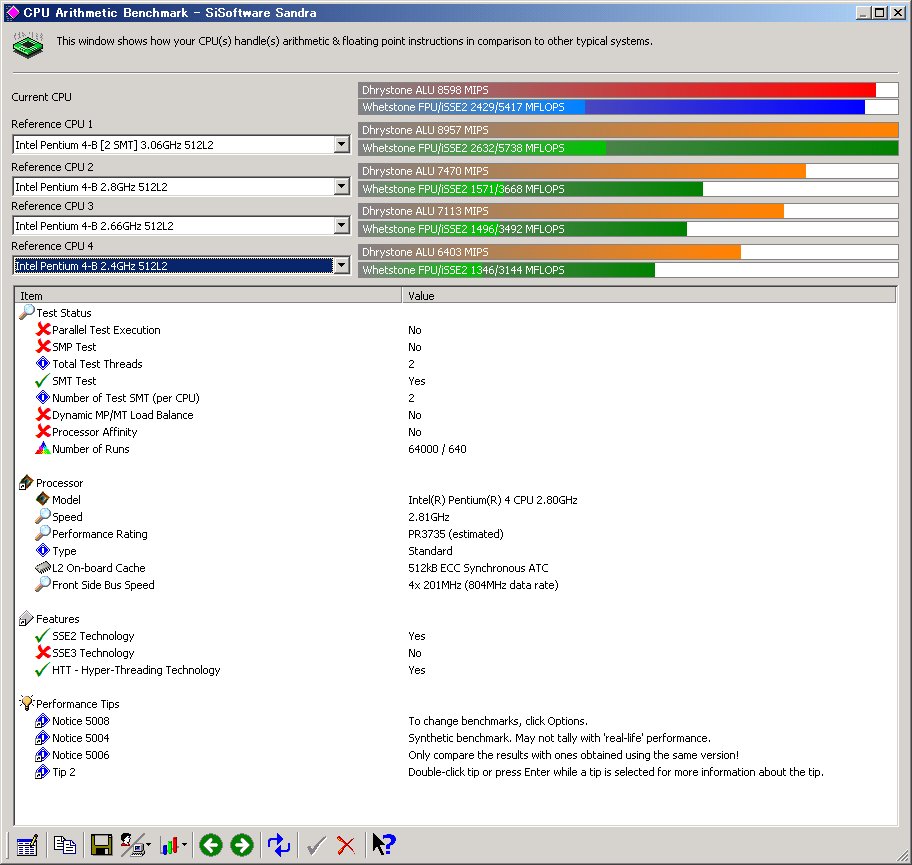The height and width of the screenshot is (865, 912).
Task: Click the red X cancel icon
Action: [x=346, y=845]
